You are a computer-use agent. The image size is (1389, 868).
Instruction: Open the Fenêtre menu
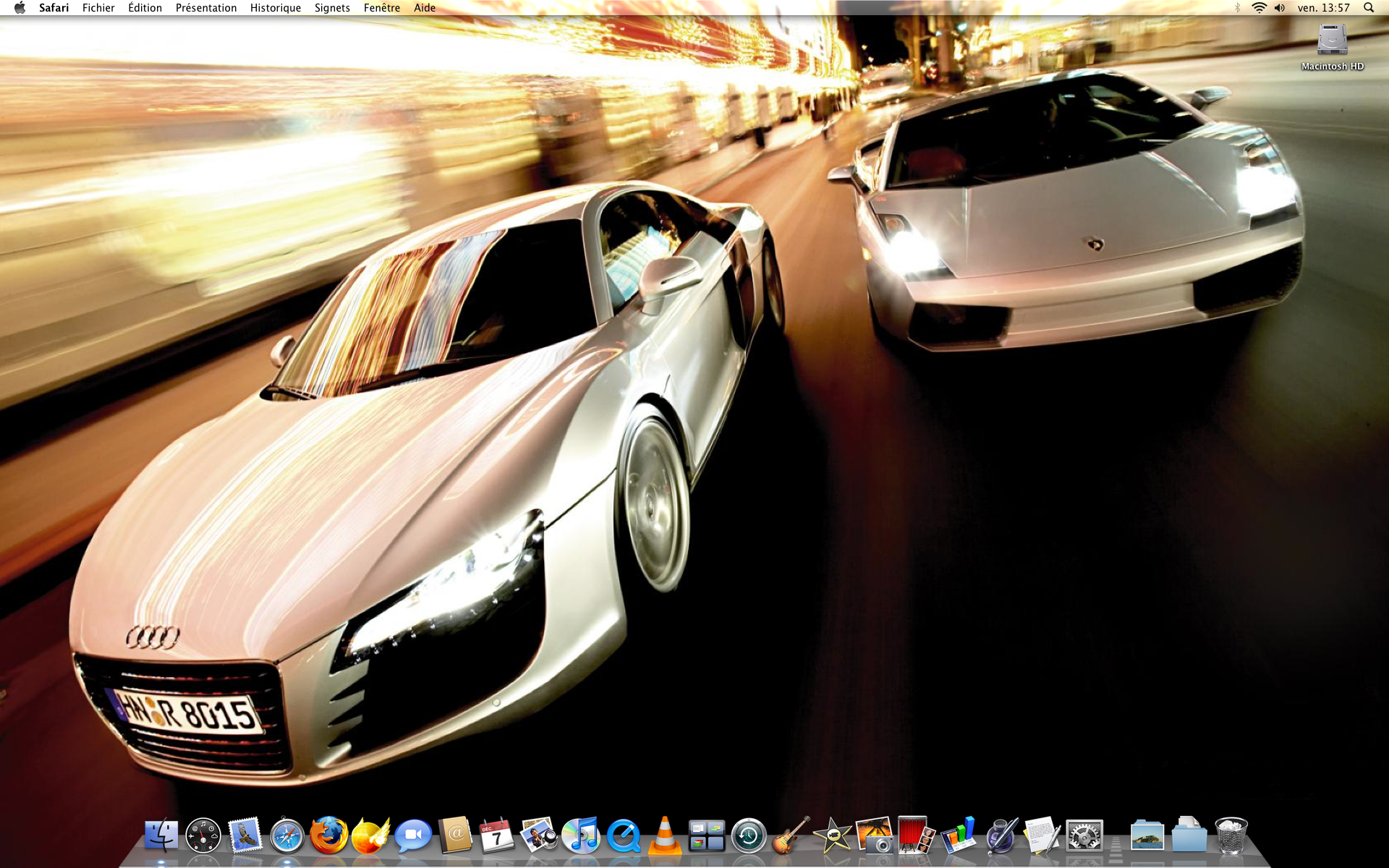(x=382, y=8)
